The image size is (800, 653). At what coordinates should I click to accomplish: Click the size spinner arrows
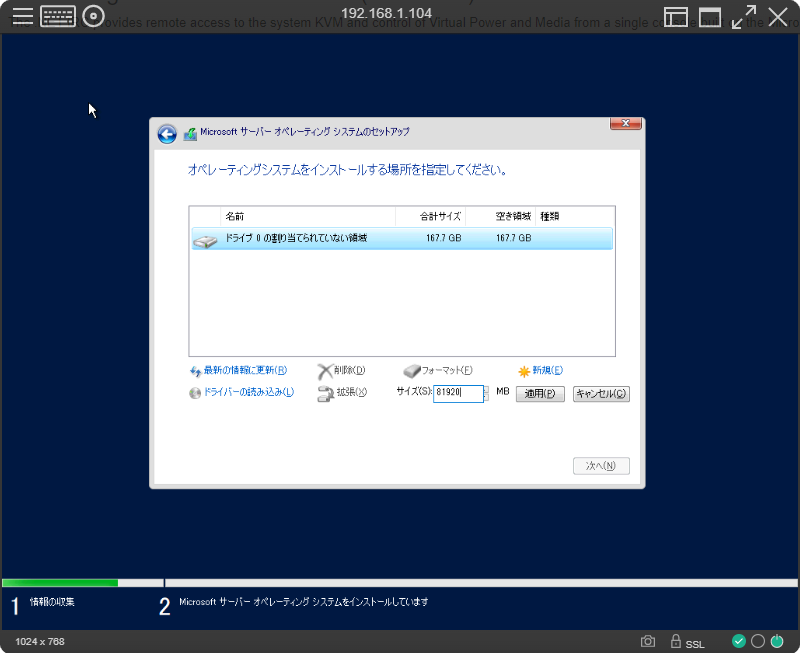(486, 393)
